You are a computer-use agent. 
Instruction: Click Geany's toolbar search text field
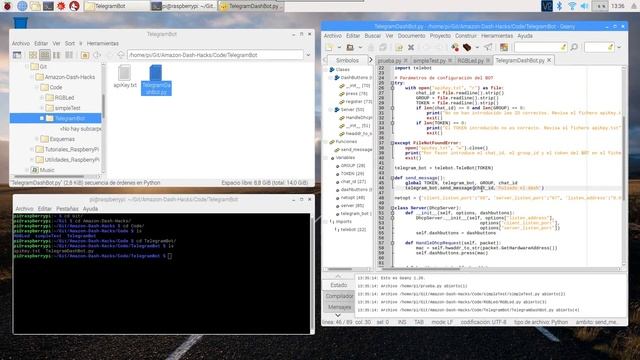click(540, 48)
